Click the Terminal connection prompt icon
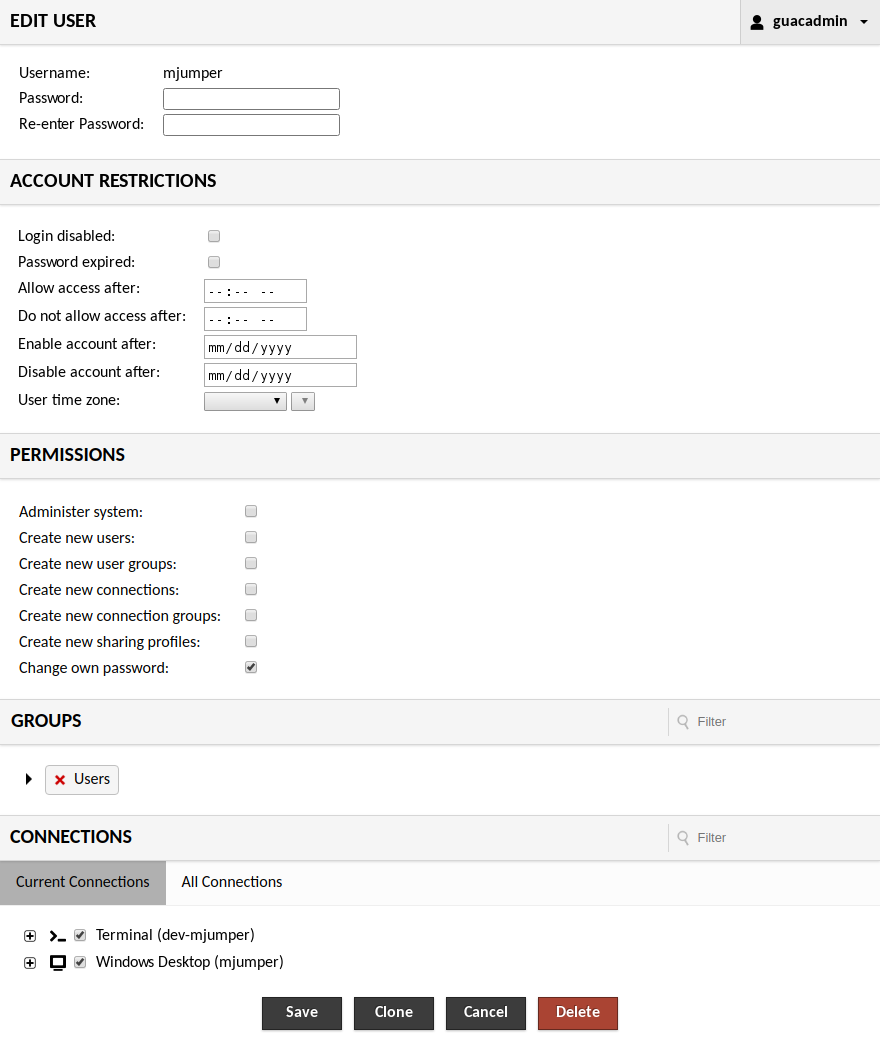Screen dimensions: 880x1050 pyautogui.click(x=58, y=936)
